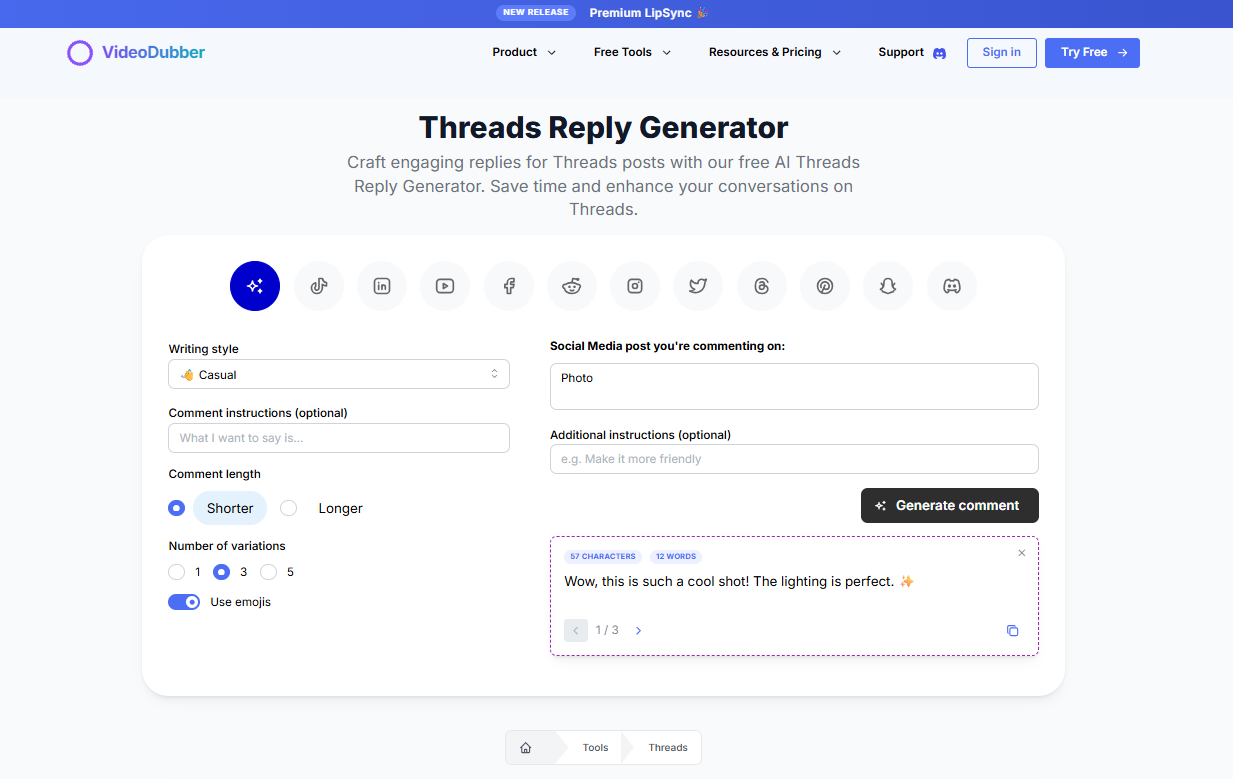Select the Shorter comment length radio
The width and height of the screenshot is (1233, 779).
(177, 508)
